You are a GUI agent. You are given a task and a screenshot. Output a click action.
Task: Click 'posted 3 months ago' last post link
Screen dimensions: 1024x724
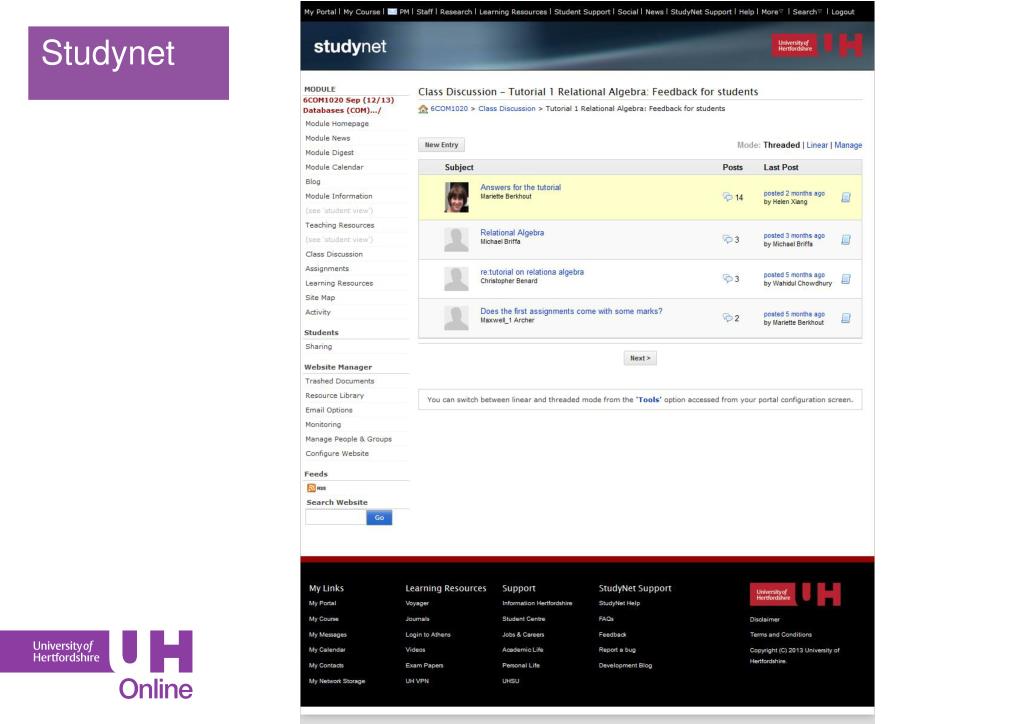(x=794, y=236)
